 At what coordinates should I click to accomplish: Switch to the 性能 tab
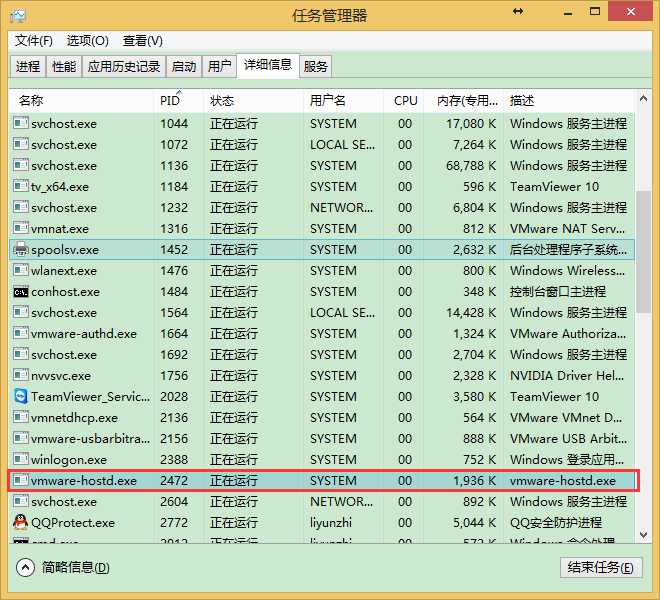coord(64,67)
